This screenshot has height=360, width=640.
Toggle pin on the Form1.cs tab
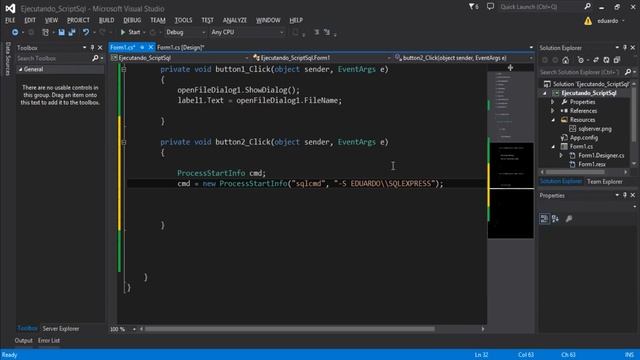142,47
